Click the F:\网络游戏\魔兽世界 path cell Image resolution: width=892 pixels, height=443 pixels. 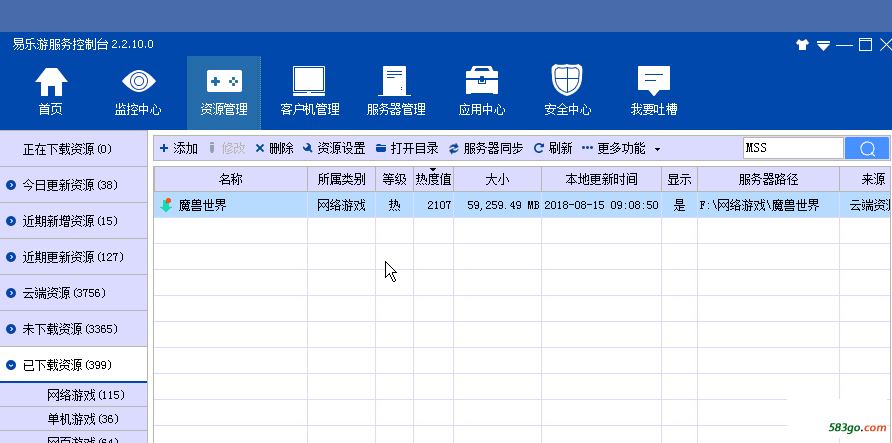[769, 205]
